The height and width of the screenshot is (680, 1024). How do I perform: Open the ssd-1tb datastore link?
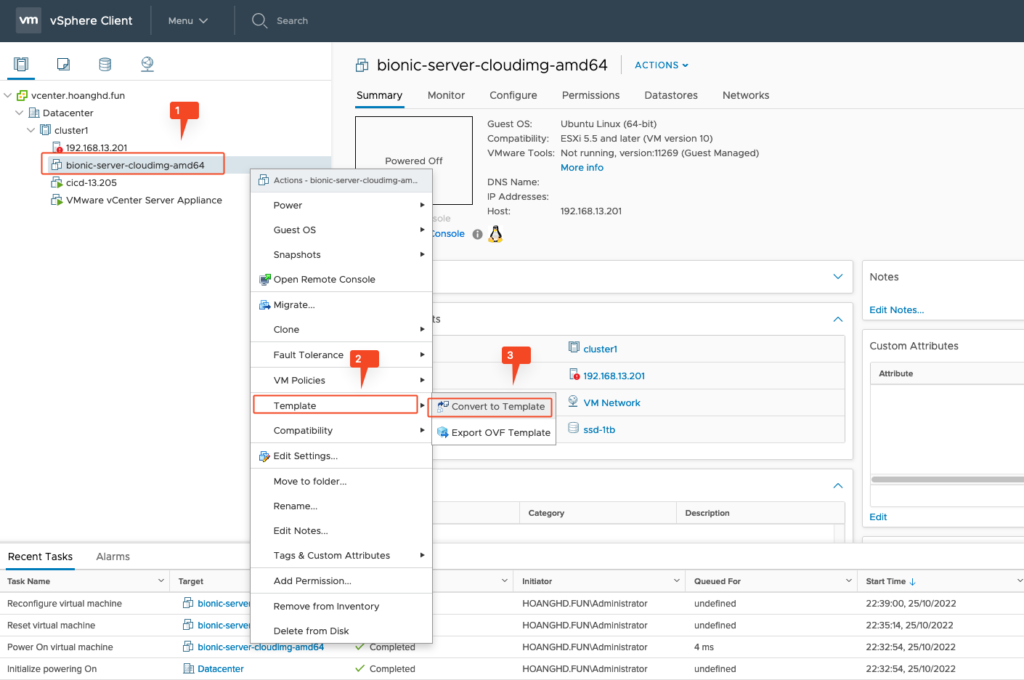pyautogui.click(x=599, y=430)
